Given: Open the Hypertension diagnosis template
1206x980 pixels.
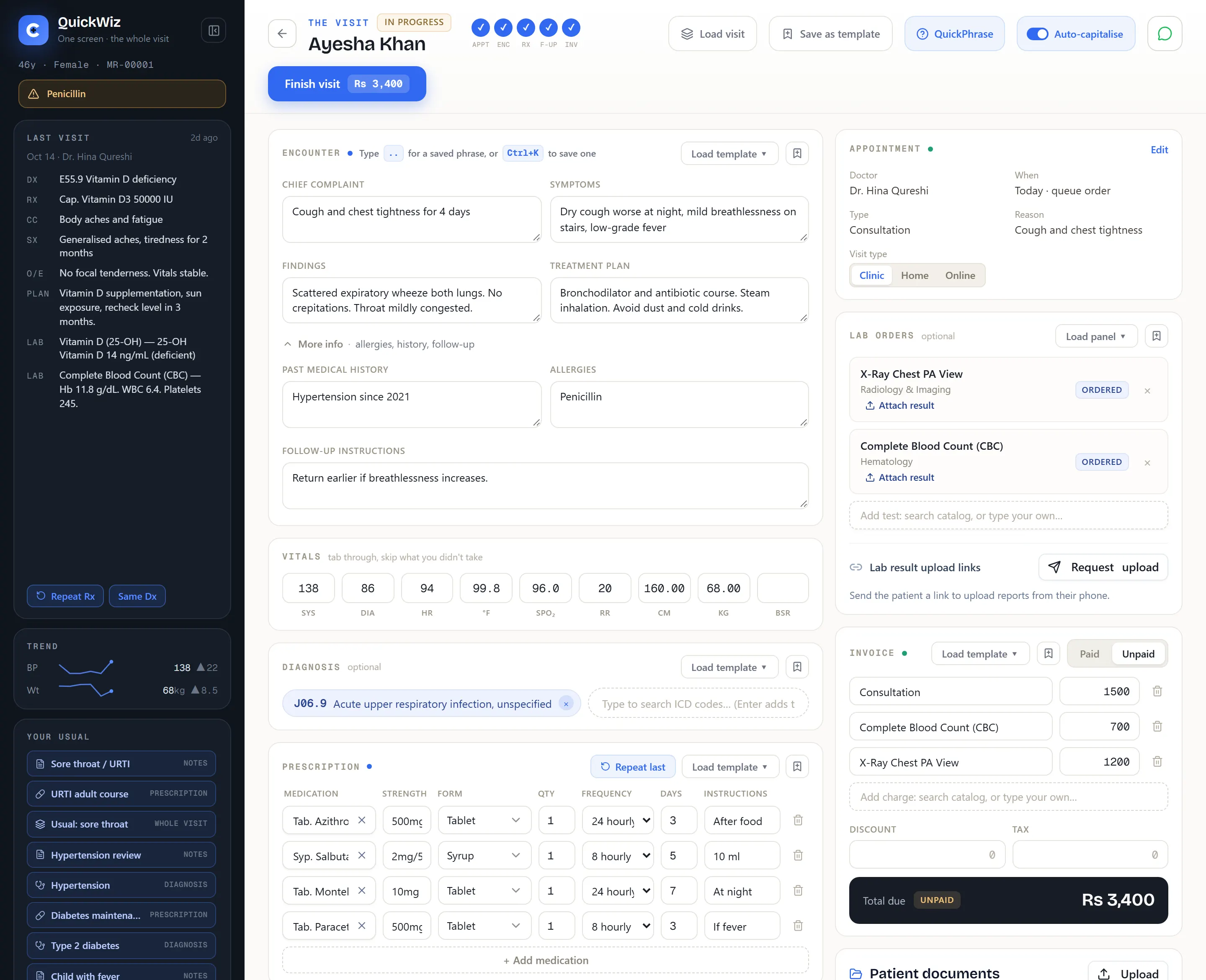Looking at the screenshot, I should [121, 885].
